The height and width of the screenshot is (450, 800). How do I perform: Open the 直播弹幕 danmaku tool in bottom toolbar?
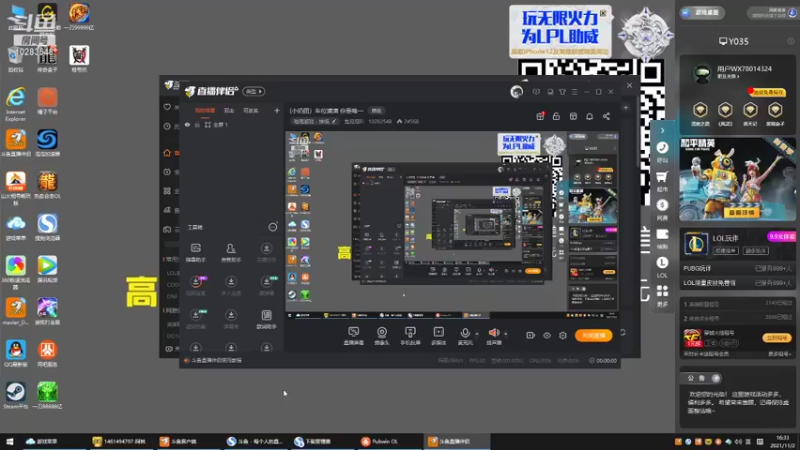click(353, 336)
